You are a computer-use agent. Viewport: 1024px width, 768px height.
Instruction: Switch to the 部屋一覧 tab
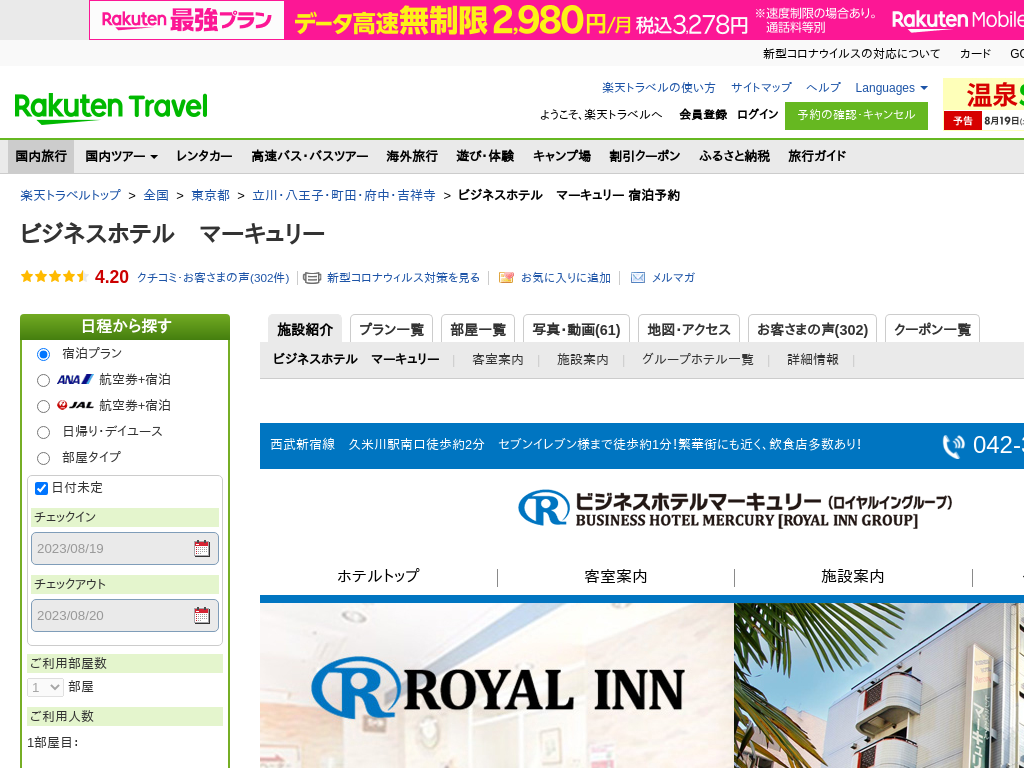coord(478,329)
